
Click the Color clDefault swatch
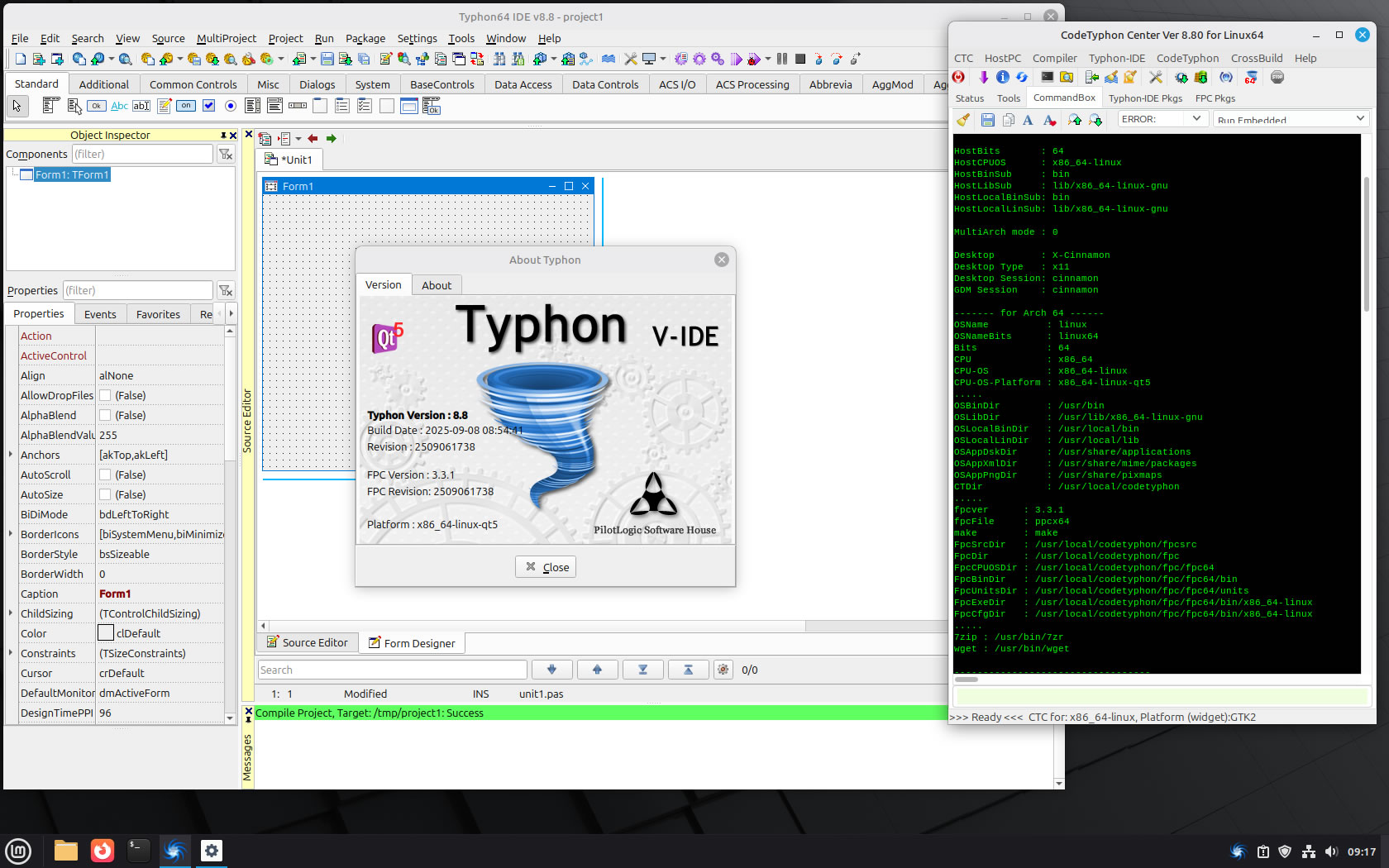click(x=106, y=632)
